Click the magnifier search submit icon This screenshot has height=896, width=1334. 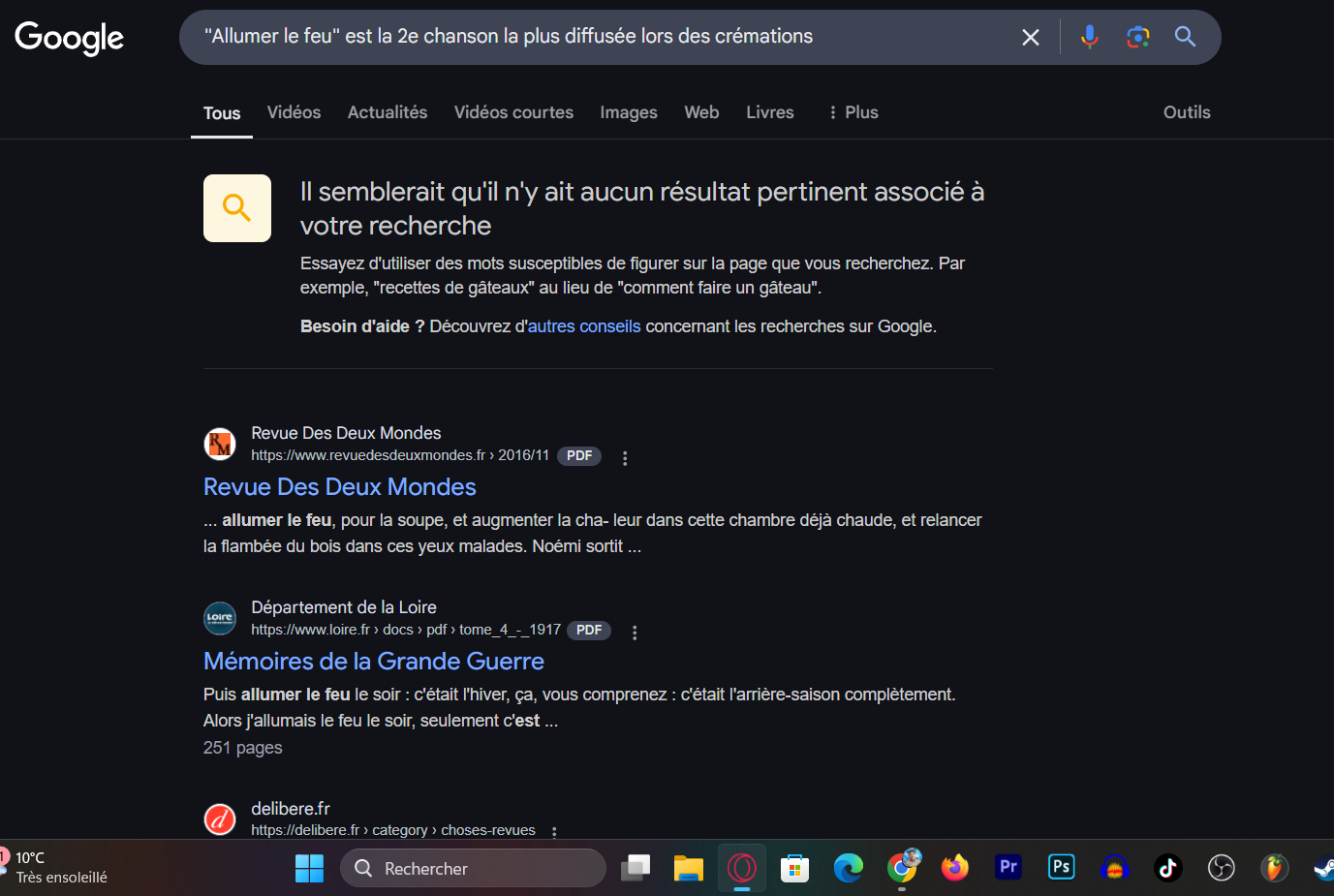[1185, 37]
